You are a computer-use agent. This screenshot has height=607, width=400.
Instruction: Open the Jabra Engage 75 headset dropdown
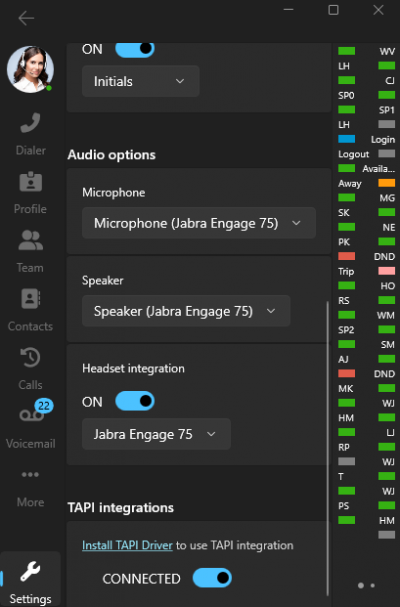[x=156, y=434]
